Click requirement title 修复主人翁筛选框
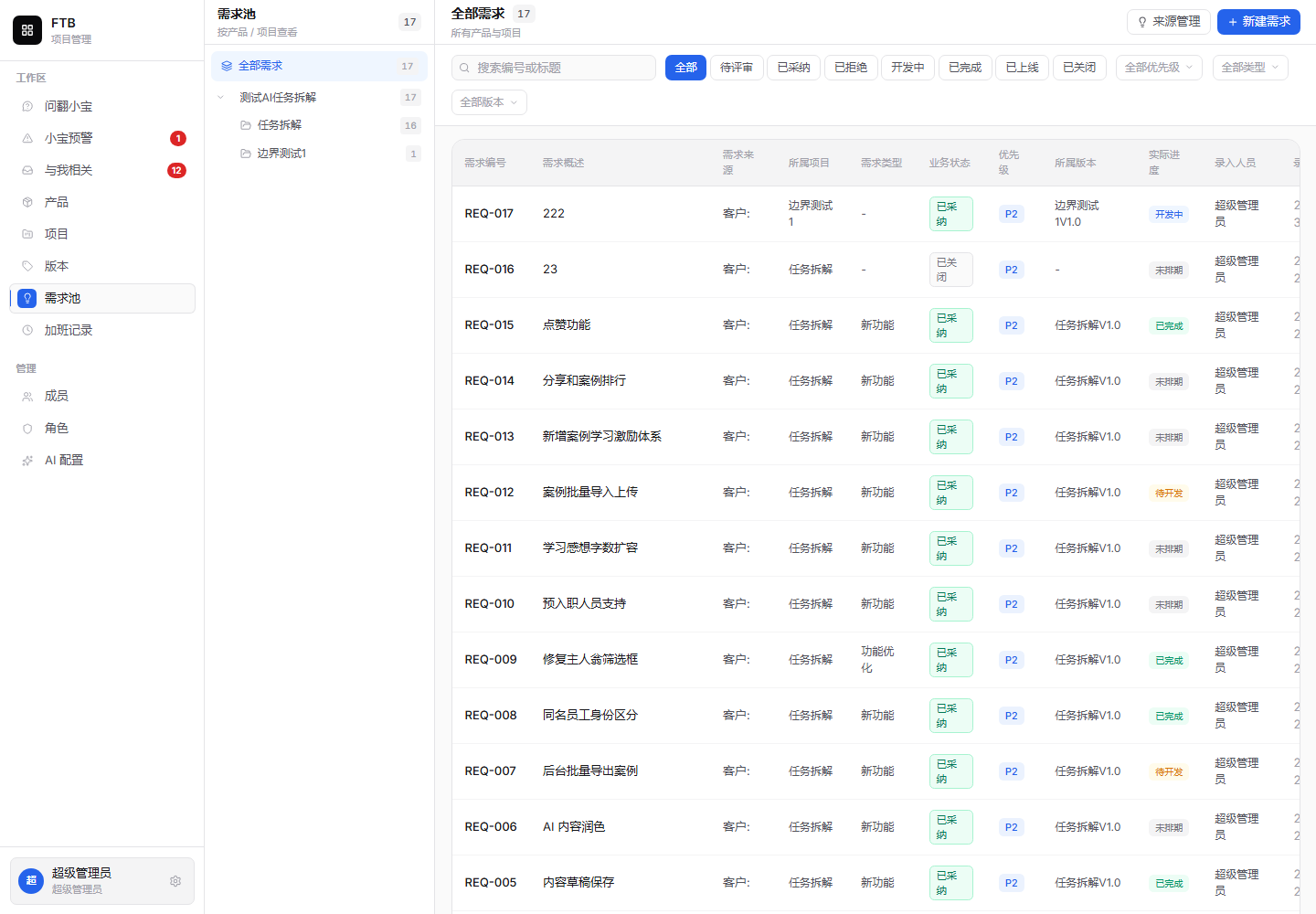 tap(590, 660)
